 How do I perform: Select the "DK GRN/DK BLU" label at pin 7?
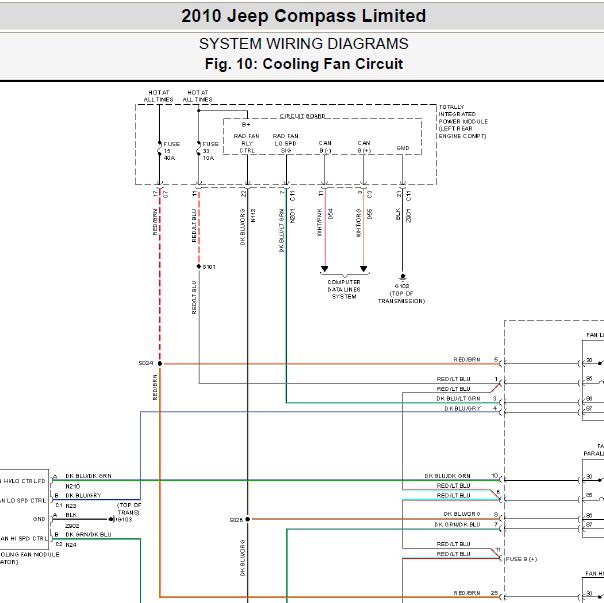tap(458, 524)
